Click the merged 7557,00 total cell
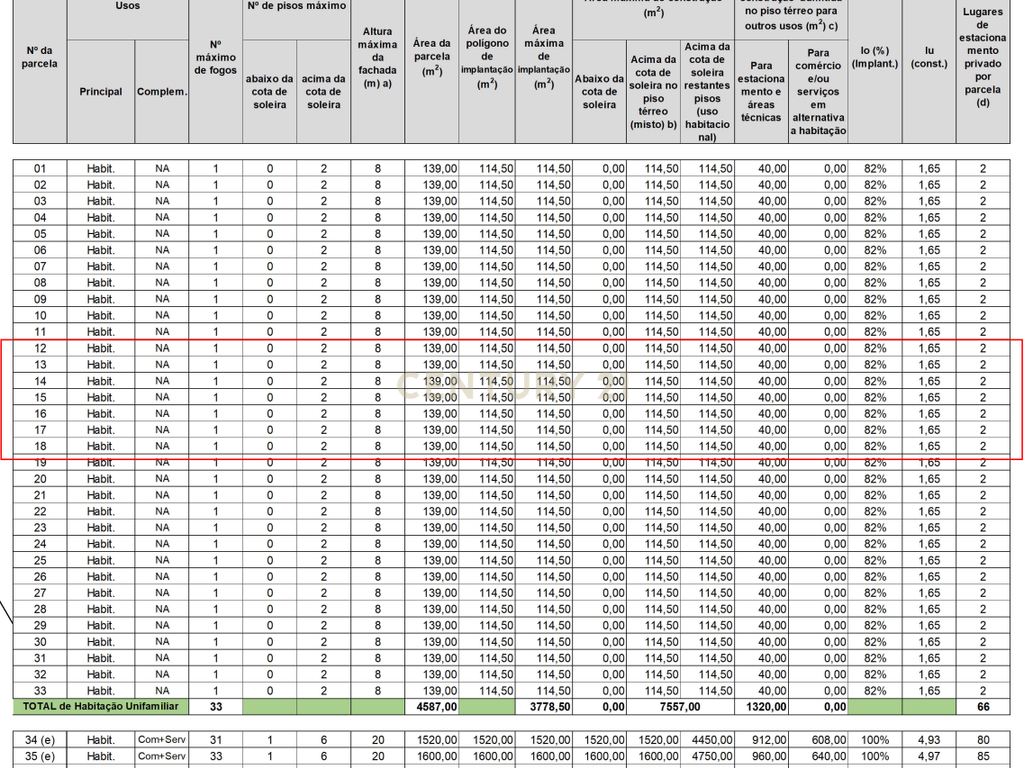Image resolution: width=1024 pixels, height=768 pixels. (680, 707)
